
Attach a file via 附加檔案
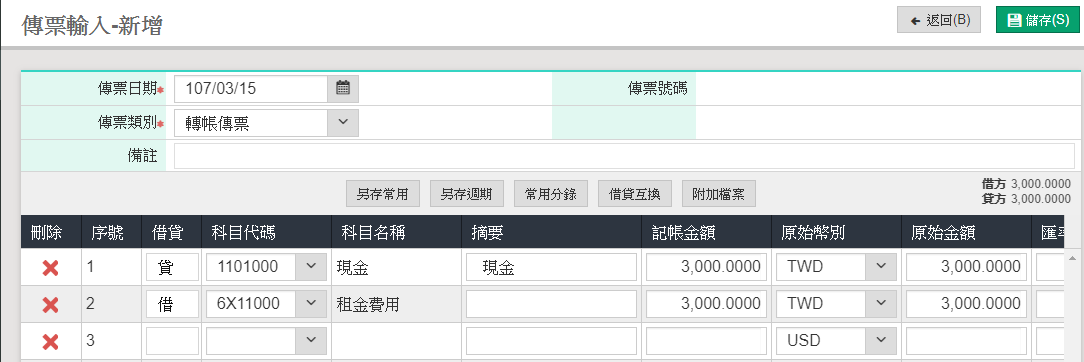pyautogui.click(x=718, y=194)
